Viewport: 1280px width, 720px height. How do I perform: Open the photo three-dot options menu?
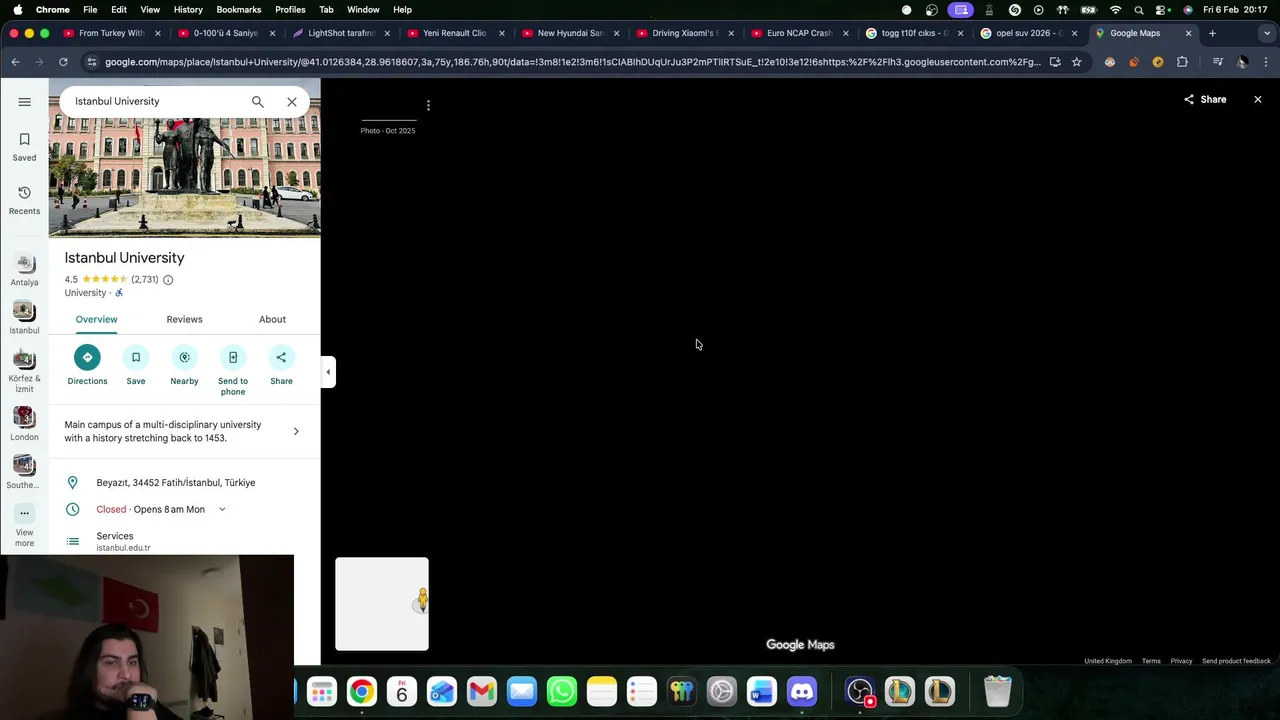(x=428, y=105)
